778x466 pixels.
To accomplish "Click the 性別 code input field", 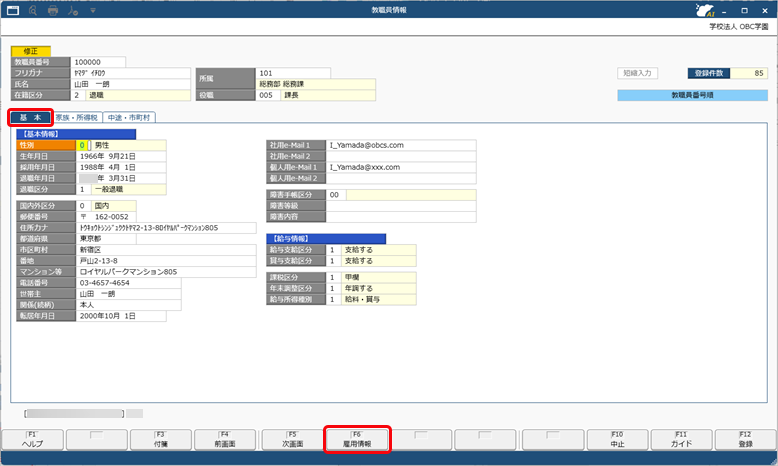I will (x=82, y=145).
